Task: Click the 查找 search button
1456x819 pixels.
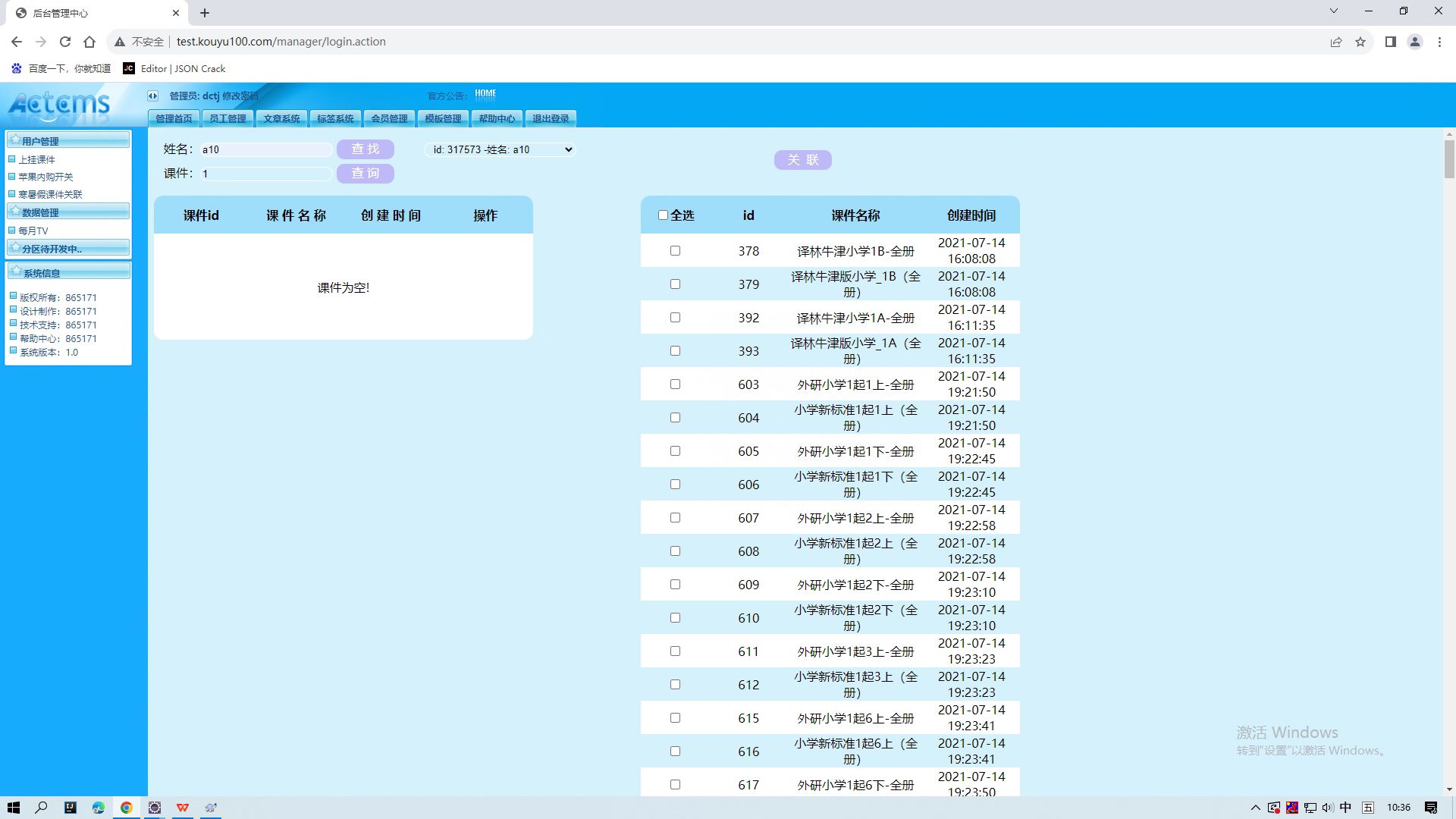Action: coord(366,149)
